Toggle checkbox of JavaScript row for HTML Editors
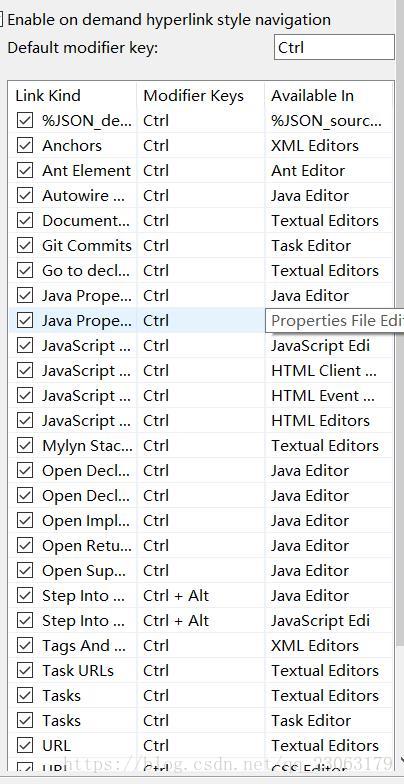 25,420
